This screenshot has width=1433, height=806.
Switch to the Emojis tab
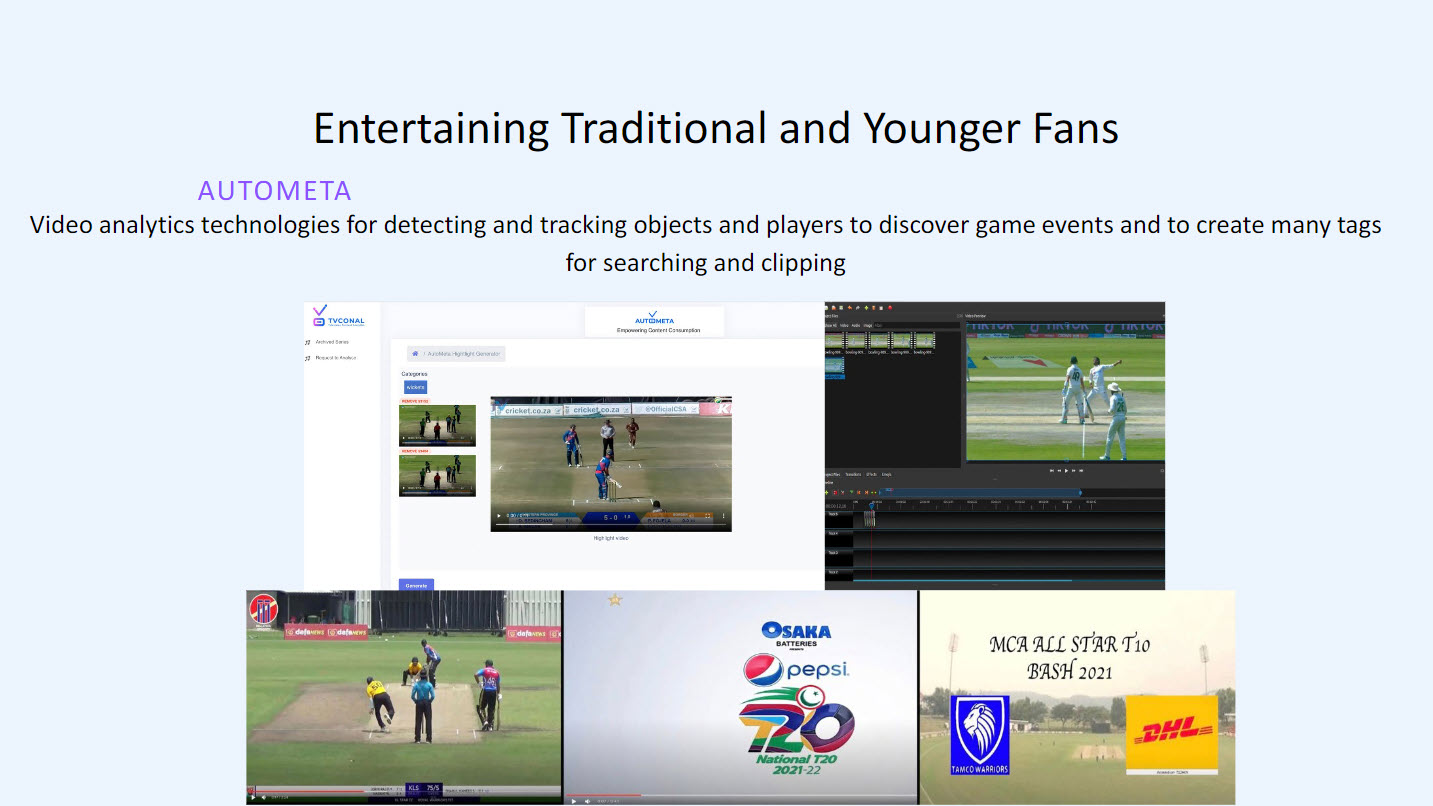click(x=886, y=474)
